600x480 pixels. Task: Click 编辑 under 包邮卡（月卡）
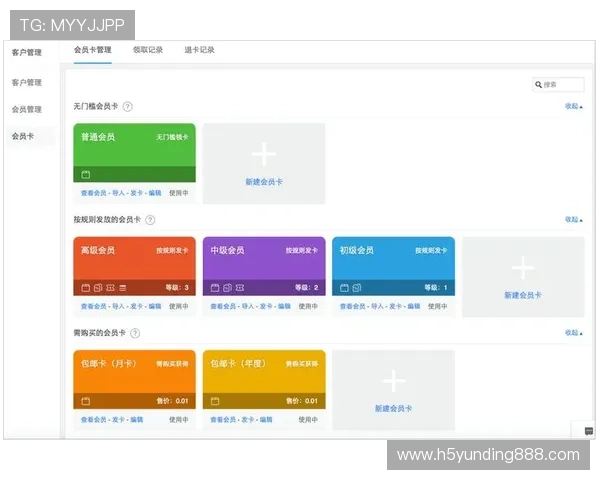137,420
